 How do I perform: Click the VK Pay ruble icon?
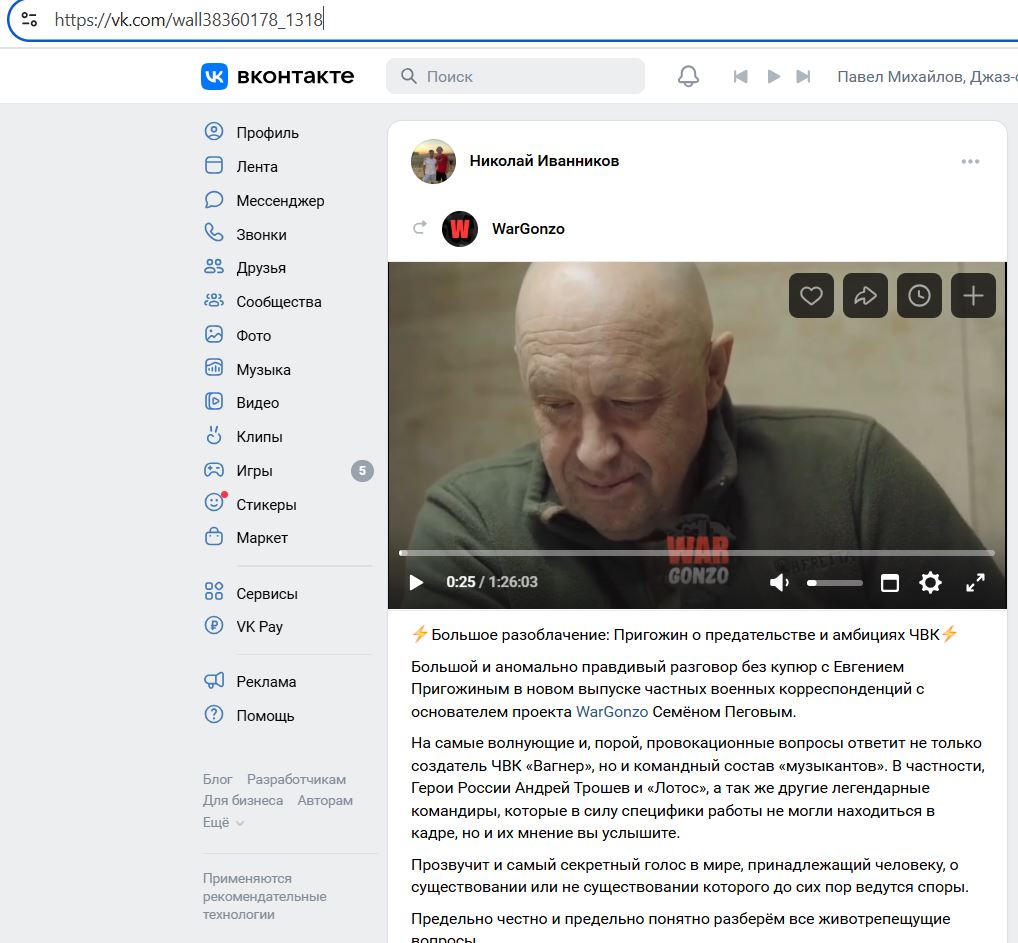click(214, 625)
